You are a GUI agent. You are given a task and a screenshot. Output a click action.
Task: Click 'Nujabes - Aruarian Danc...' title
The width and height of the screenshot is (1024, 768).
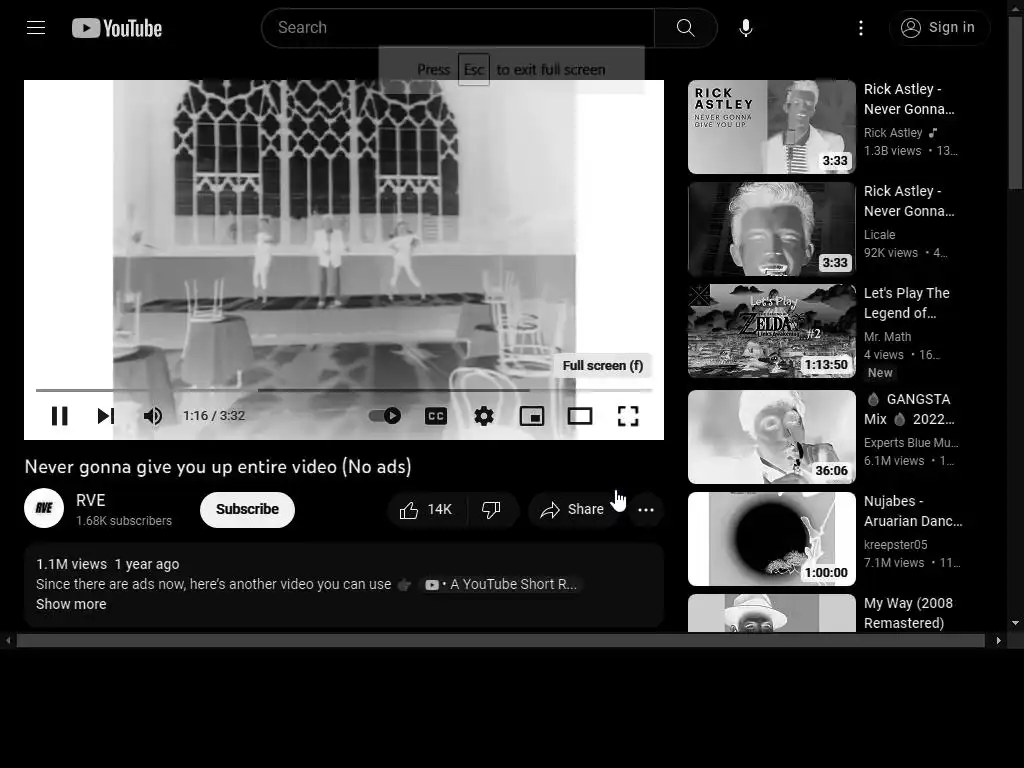click(913, 511)
